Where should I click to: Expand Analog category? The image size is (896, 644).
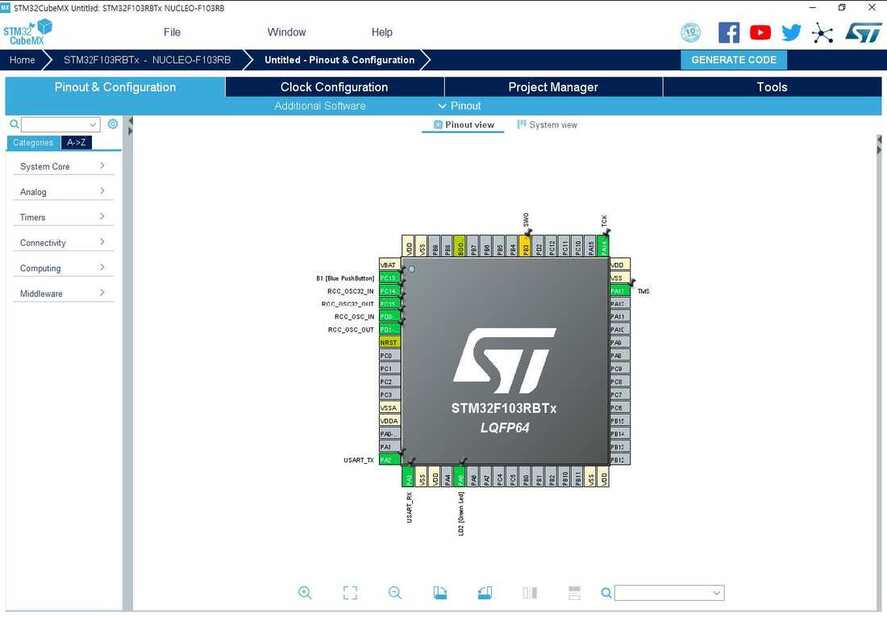click(63, 191)
